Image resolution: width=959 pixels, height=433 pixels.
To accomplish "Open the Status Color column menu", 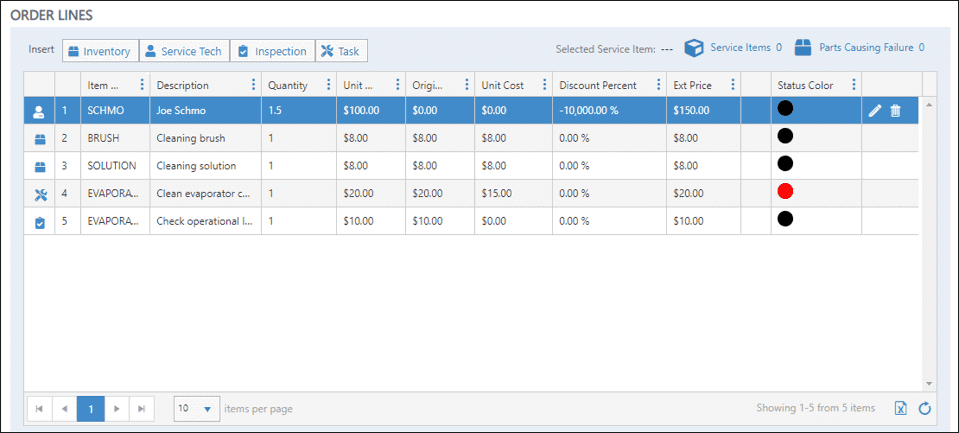I will (x=853, y=85).
